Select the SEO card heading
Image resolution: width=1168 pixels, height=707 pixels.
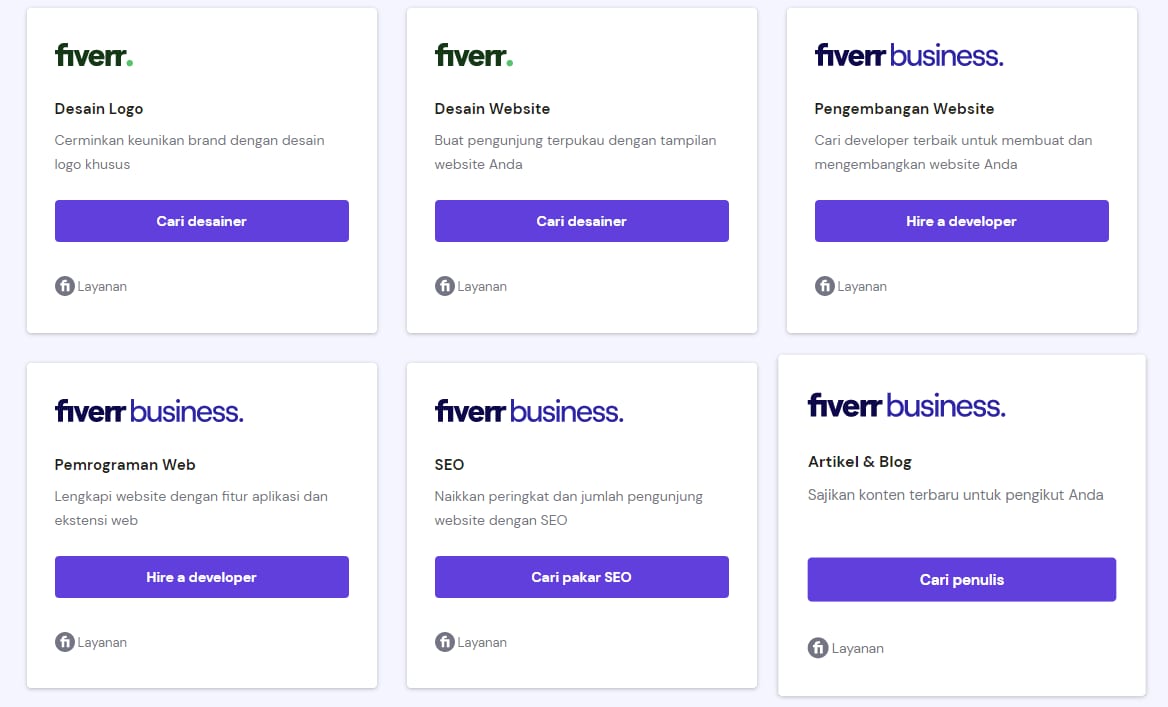pyautogui.click(x=450, y=465)
